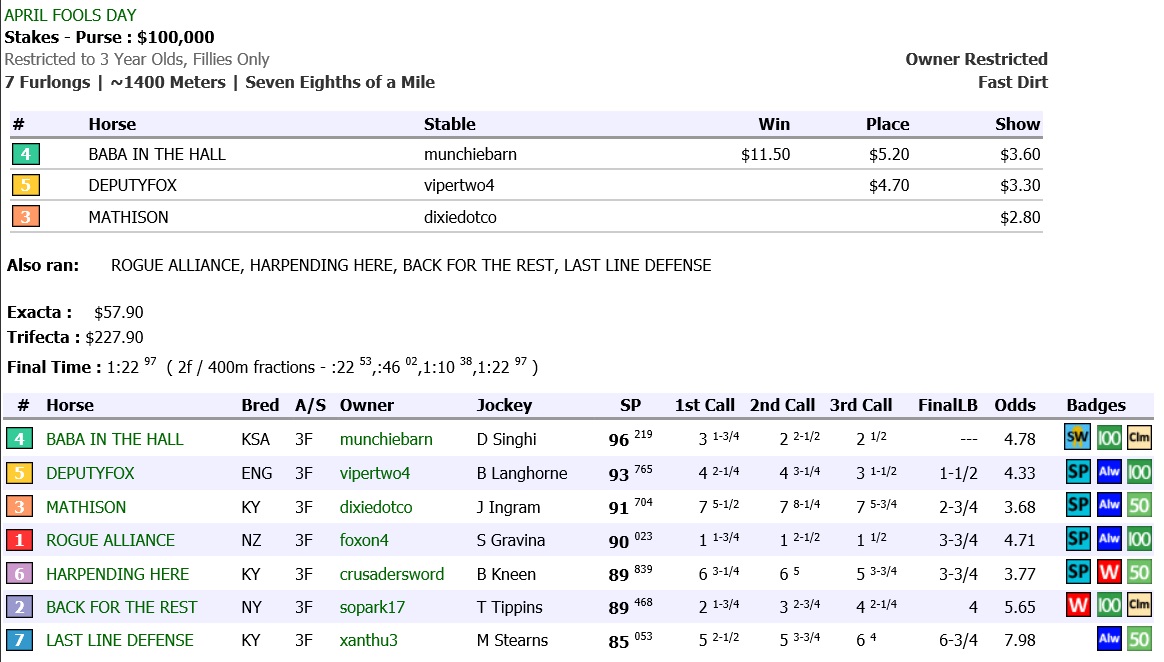Click the SP column header in results table
The width and height of the screenshot is (1164, 662).
click(x=631, y=405)
